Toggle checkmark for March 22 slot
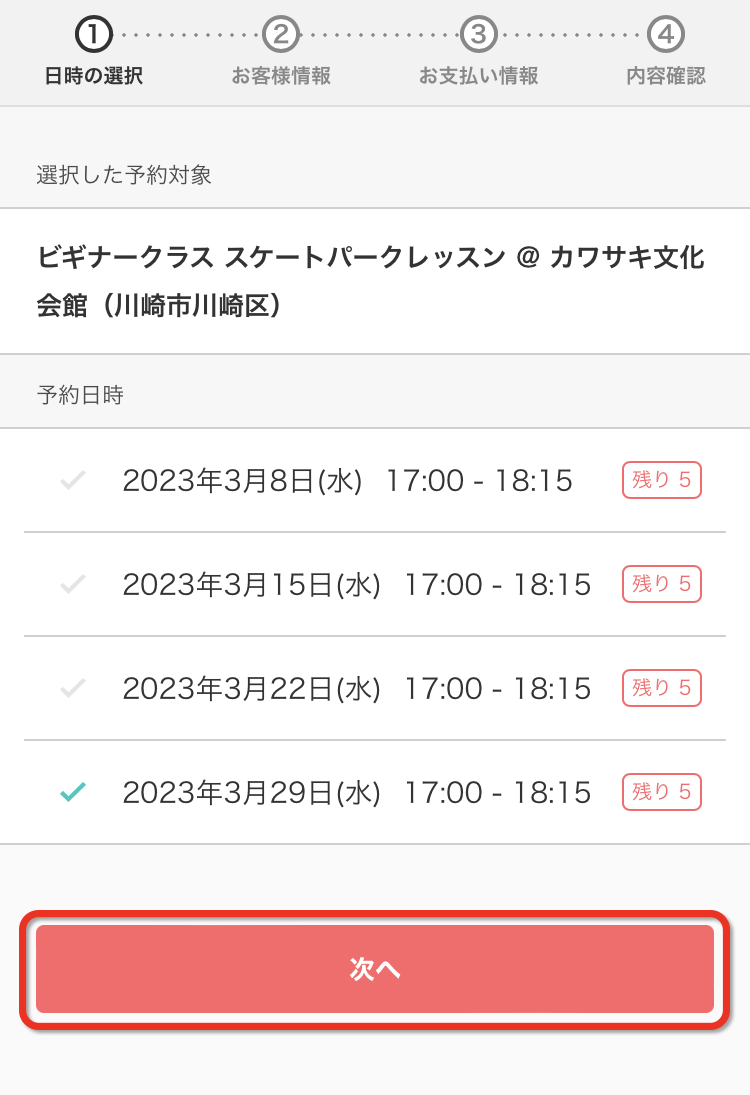 [x=73, y=688]
